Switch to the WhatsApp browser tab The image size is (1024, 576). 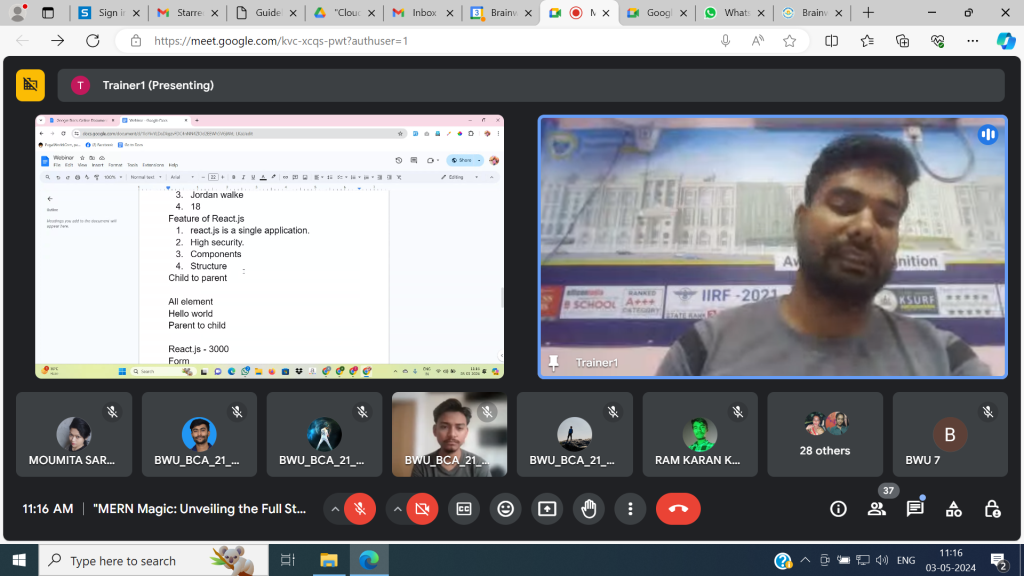(734, 13)
